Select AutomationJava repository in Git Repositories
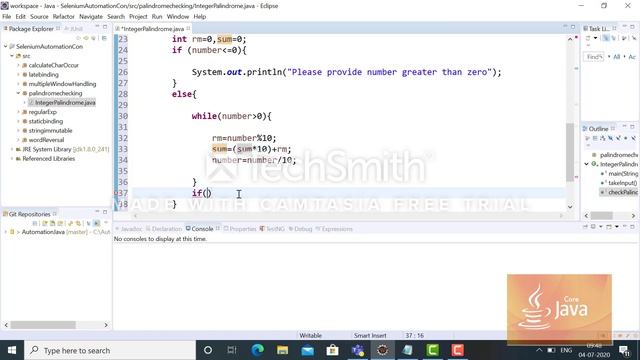The height and width of the screenshot is (360, 640). (60, 232)
